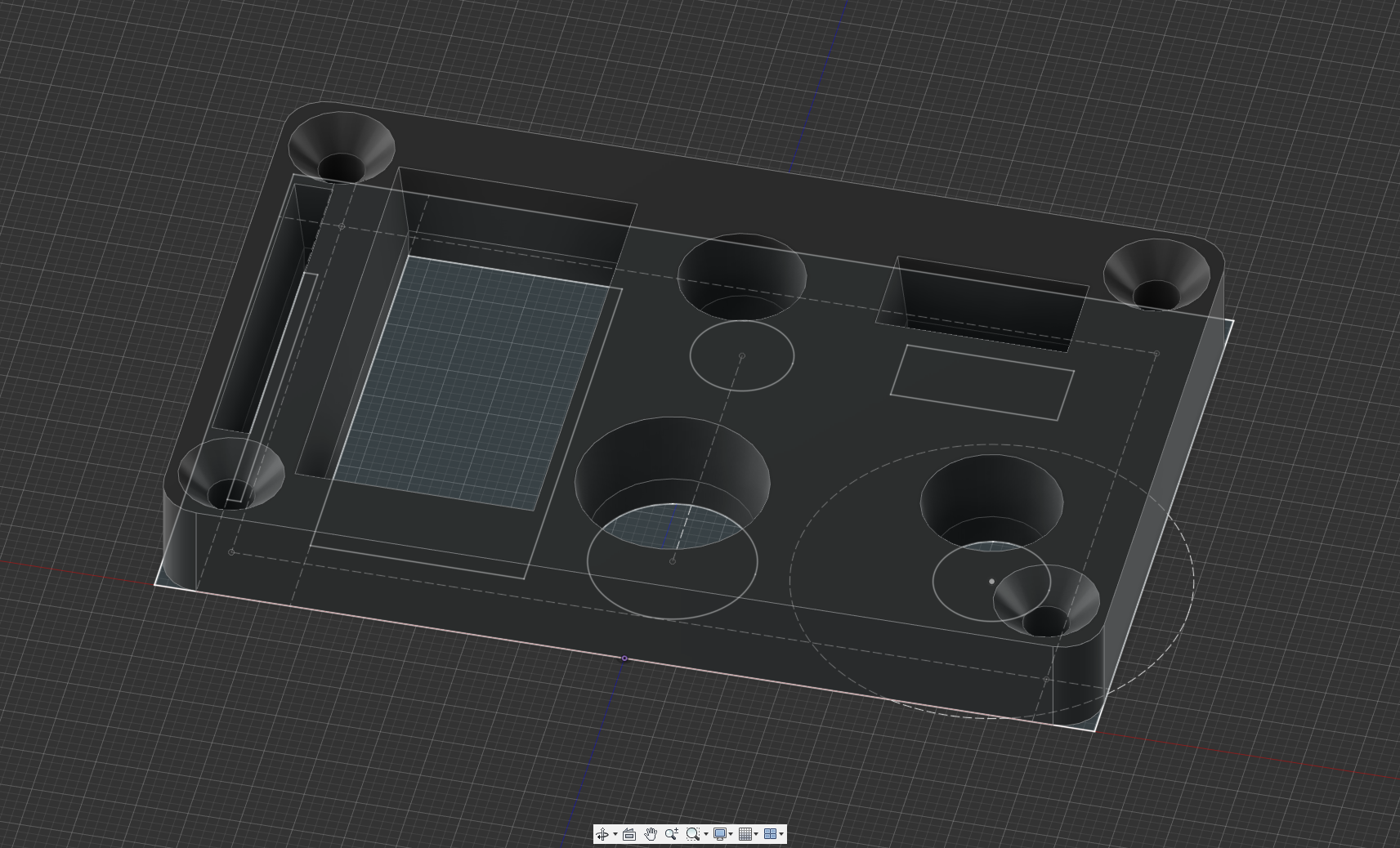This screenshot has width=1400, height=848.
Task: Open the Orbit tool dropdown arrow
Action: (615, 834)
